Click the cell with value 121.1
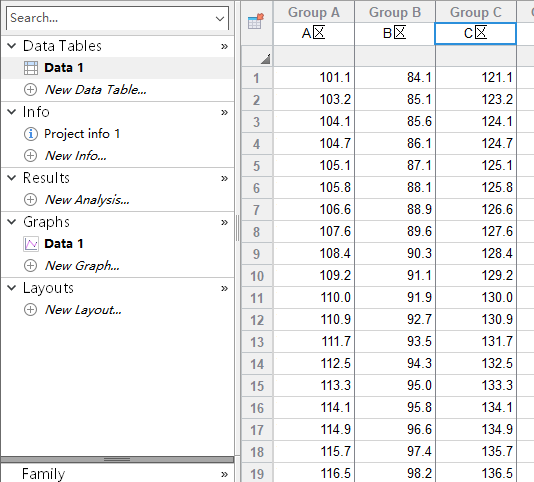 tap(476, 78)
